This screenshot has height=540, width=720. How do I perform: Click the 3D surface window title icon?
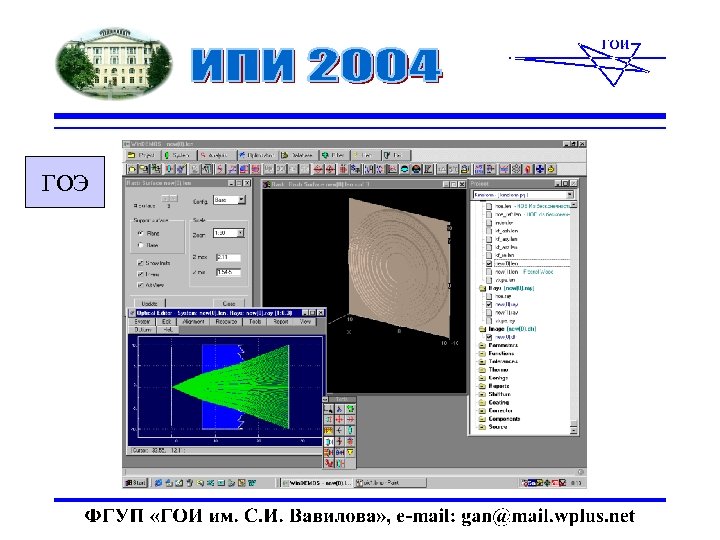click(266, 184)
